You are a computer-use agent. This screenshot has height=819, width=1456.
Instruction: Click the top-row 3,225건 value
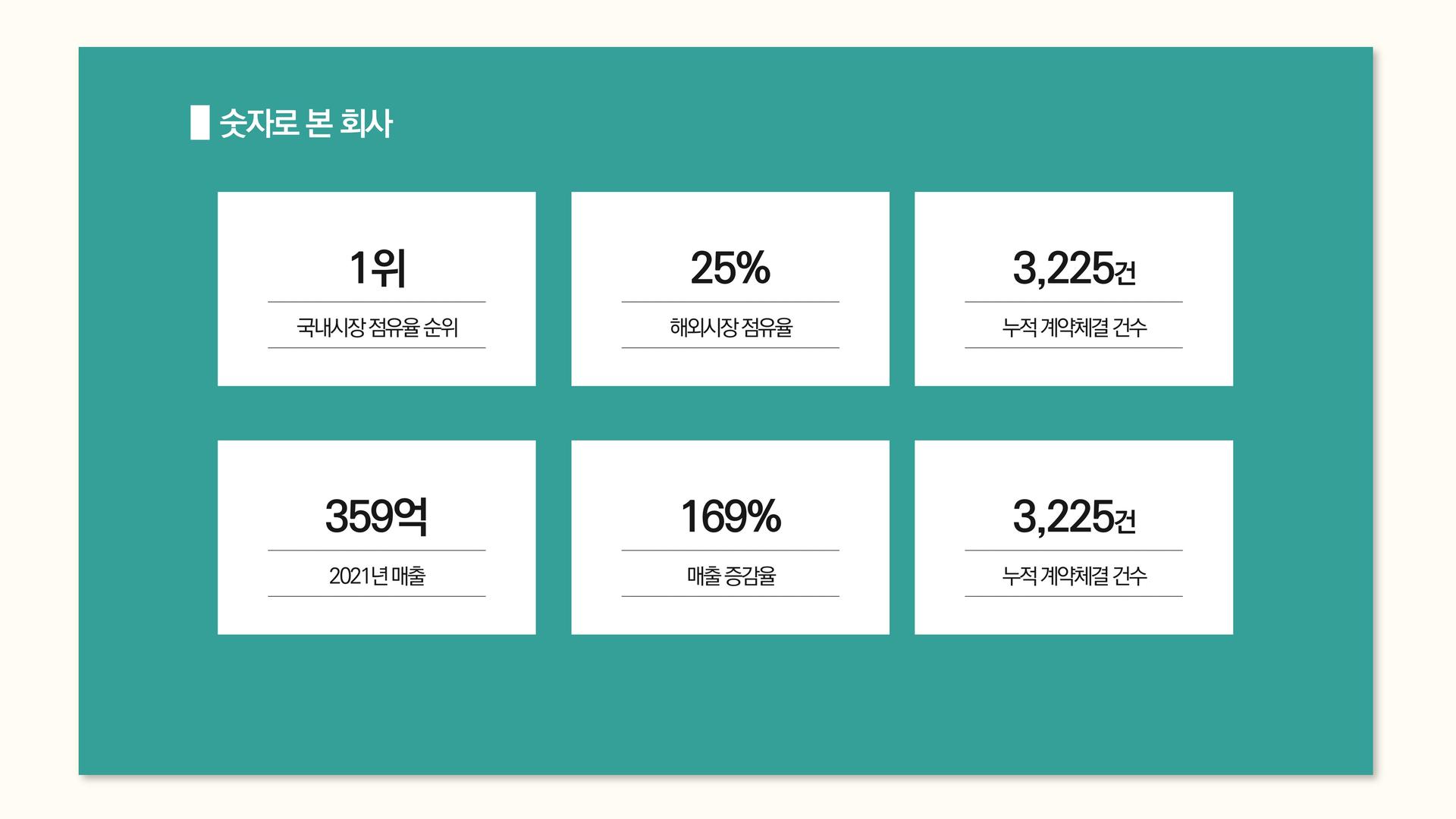[1074, 268]
